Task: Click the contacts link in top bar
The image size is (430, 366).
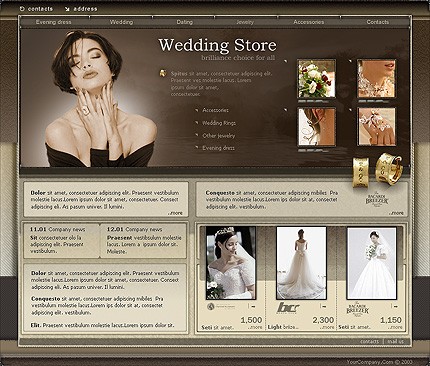Action: (40, 9)
